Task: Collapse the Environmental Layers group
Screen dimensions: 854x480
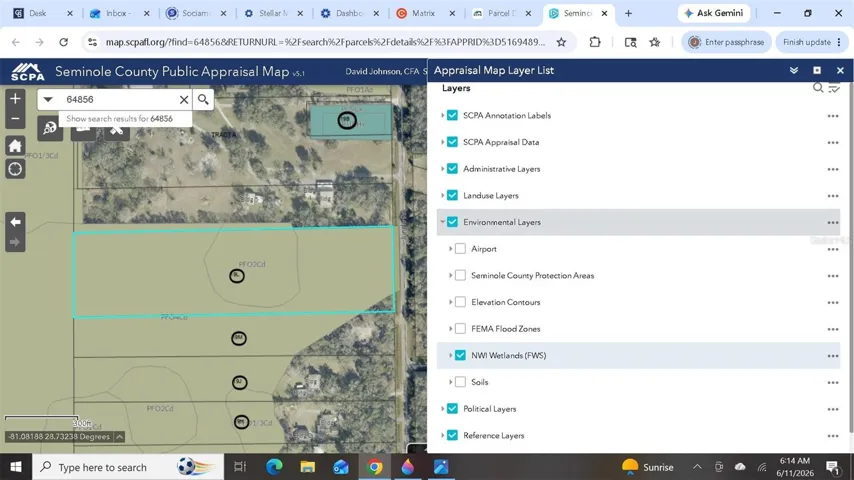Action: 442,222
